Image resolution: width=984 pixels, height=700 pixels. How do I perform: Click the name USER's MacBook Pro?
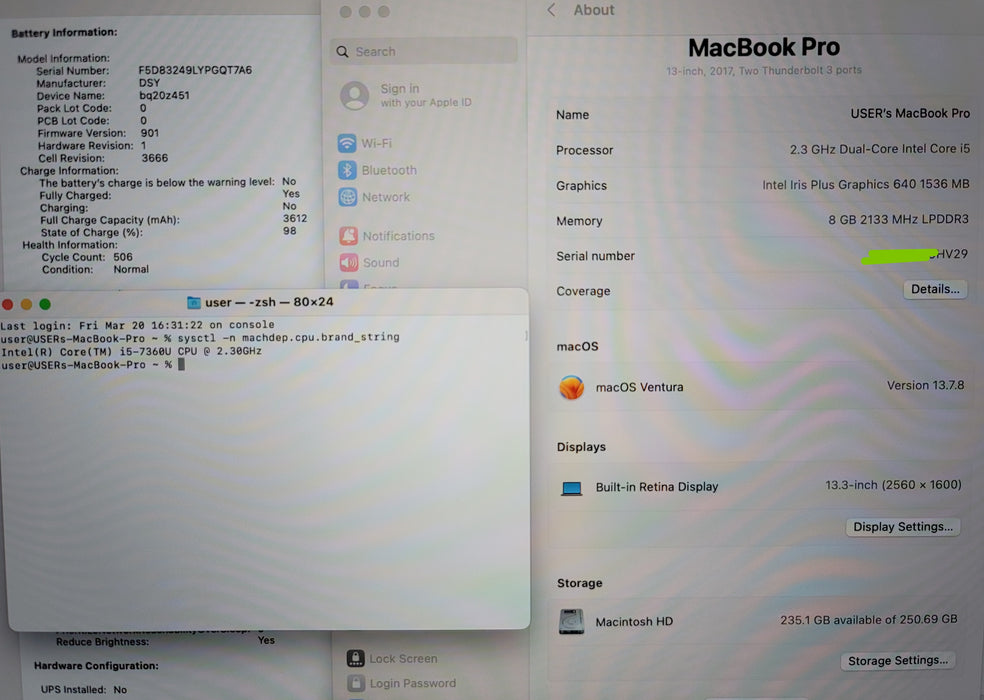click(910, 114)
